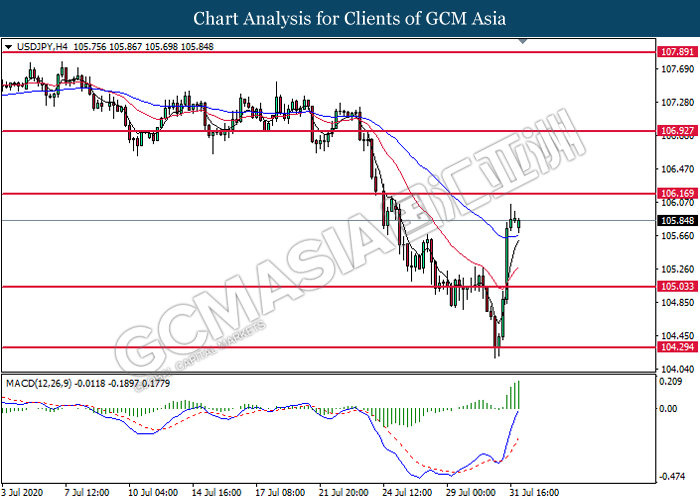The height and width of the screenshot is (500, 700).
Task: Click the grey chart shift marker triangle
Action: pyautogui.click(x=520, y=44)
